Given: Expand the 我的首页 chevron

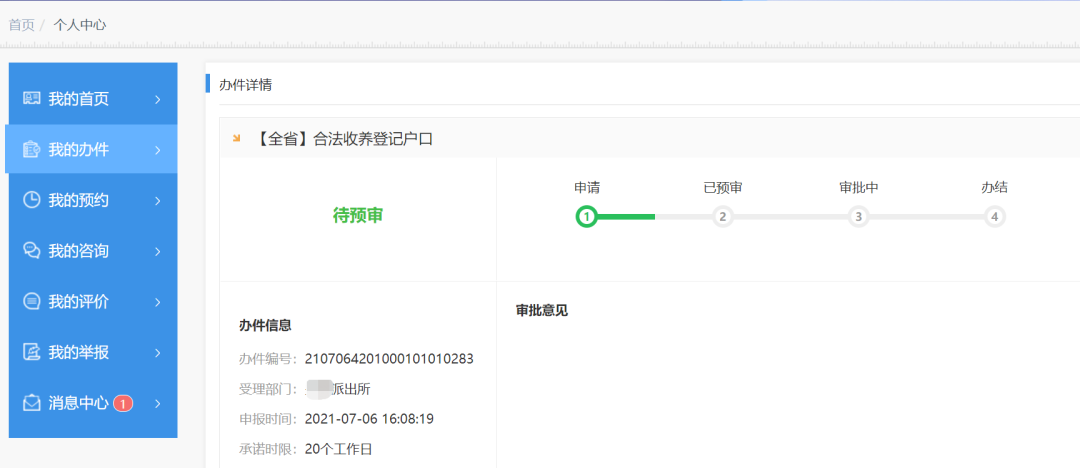Looking at the screenshot, I should pyautogui.click(x=158, y=99).
